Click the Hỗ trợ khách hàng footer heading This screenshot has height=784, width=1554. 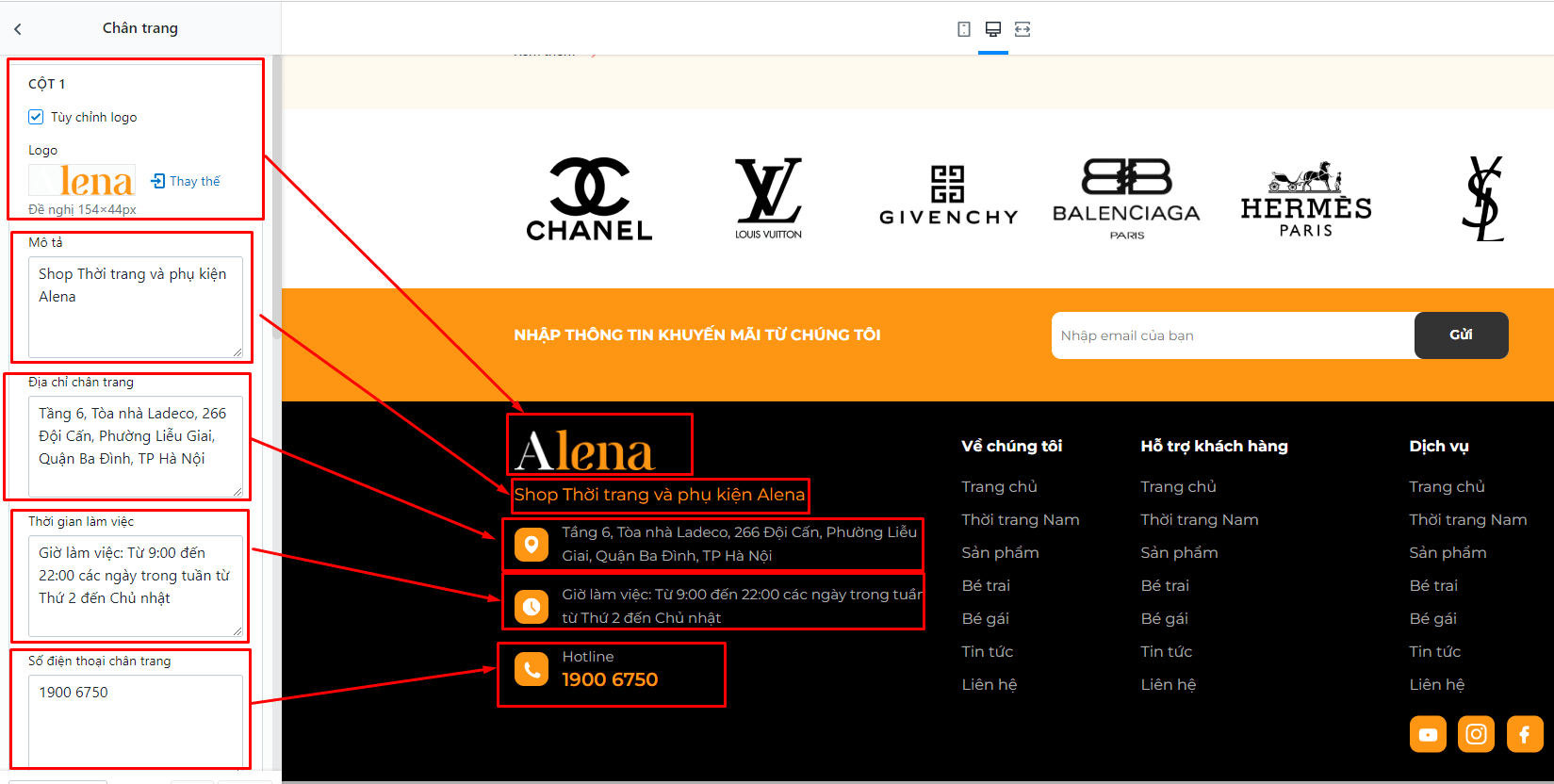[x=1214, y=446]
